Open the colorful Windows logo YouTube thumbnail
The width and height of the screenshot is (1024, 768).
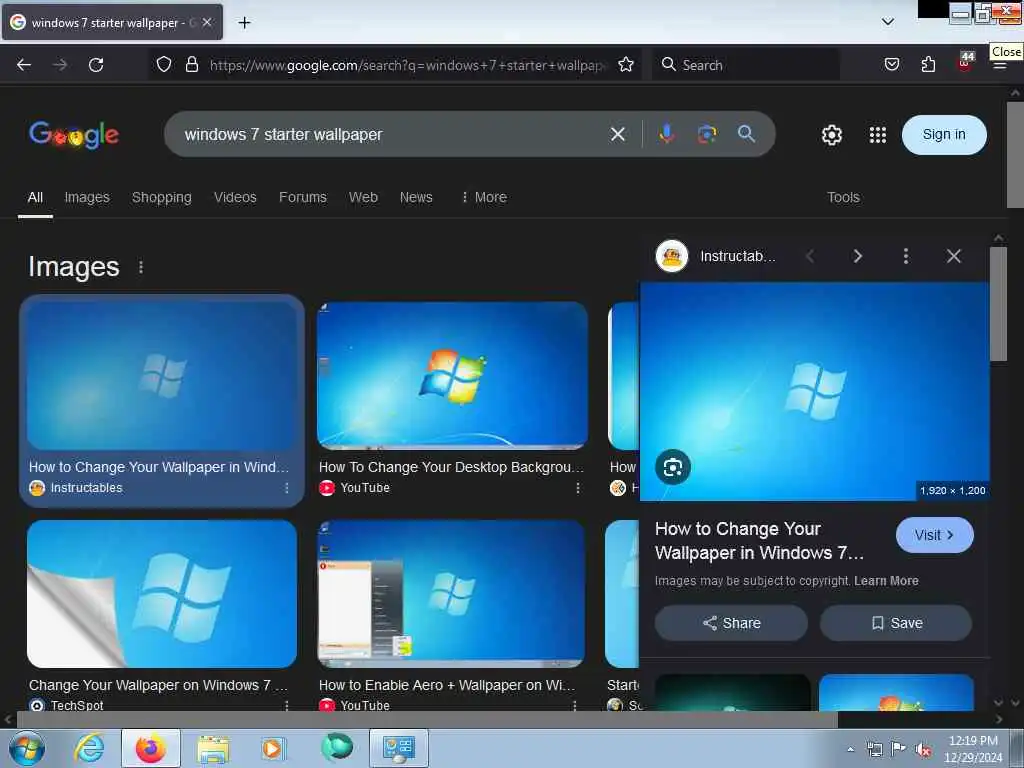point(452,376)
